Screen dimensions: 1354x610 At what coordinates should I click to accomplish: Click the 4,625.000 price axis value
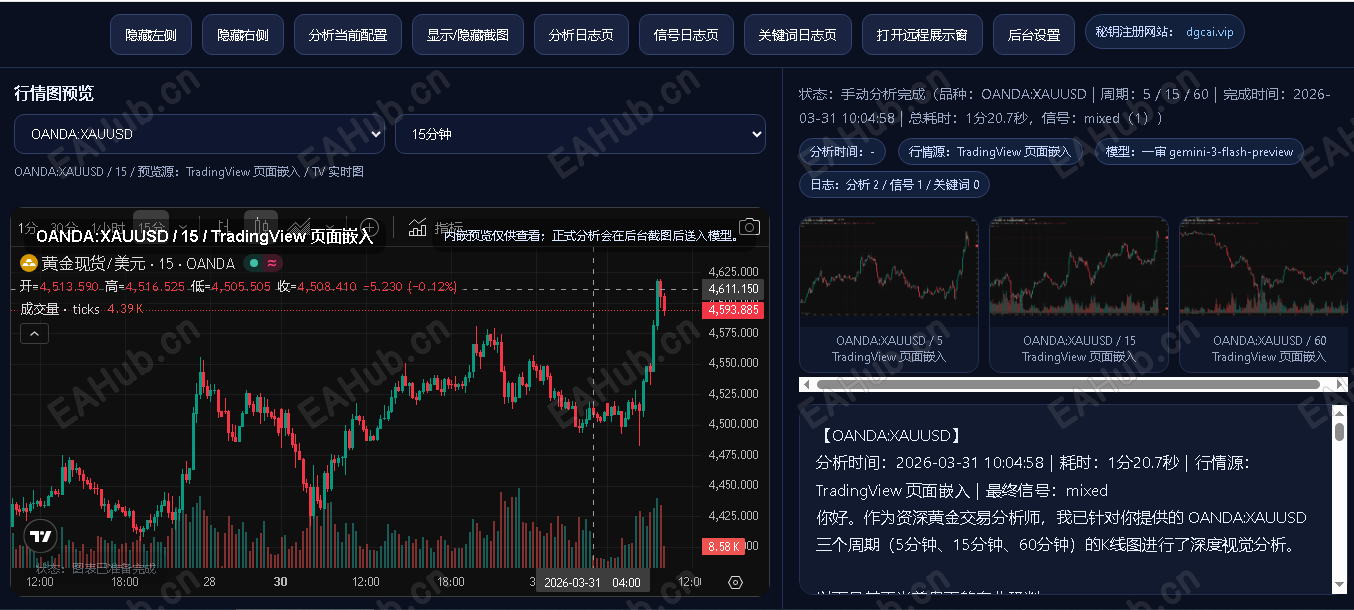coord(733,271)
